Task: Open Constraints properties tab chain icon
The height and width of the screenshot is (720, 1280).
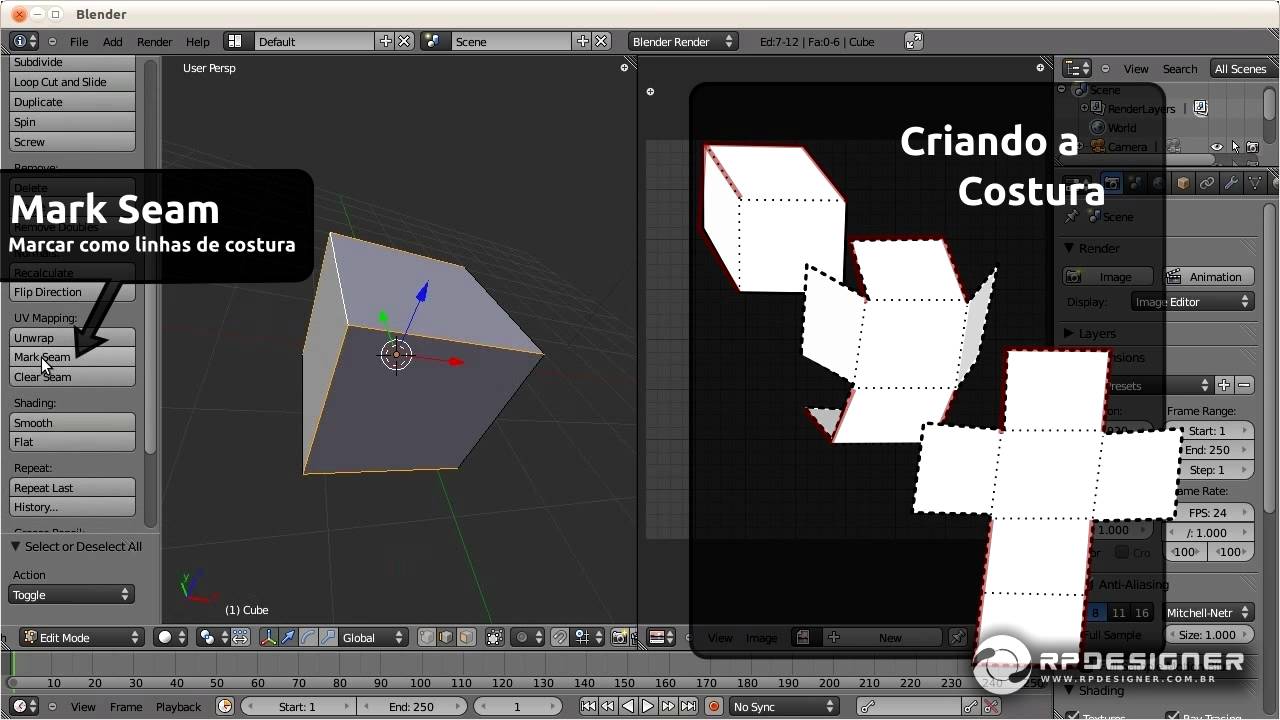Action: coord(1207,183)
